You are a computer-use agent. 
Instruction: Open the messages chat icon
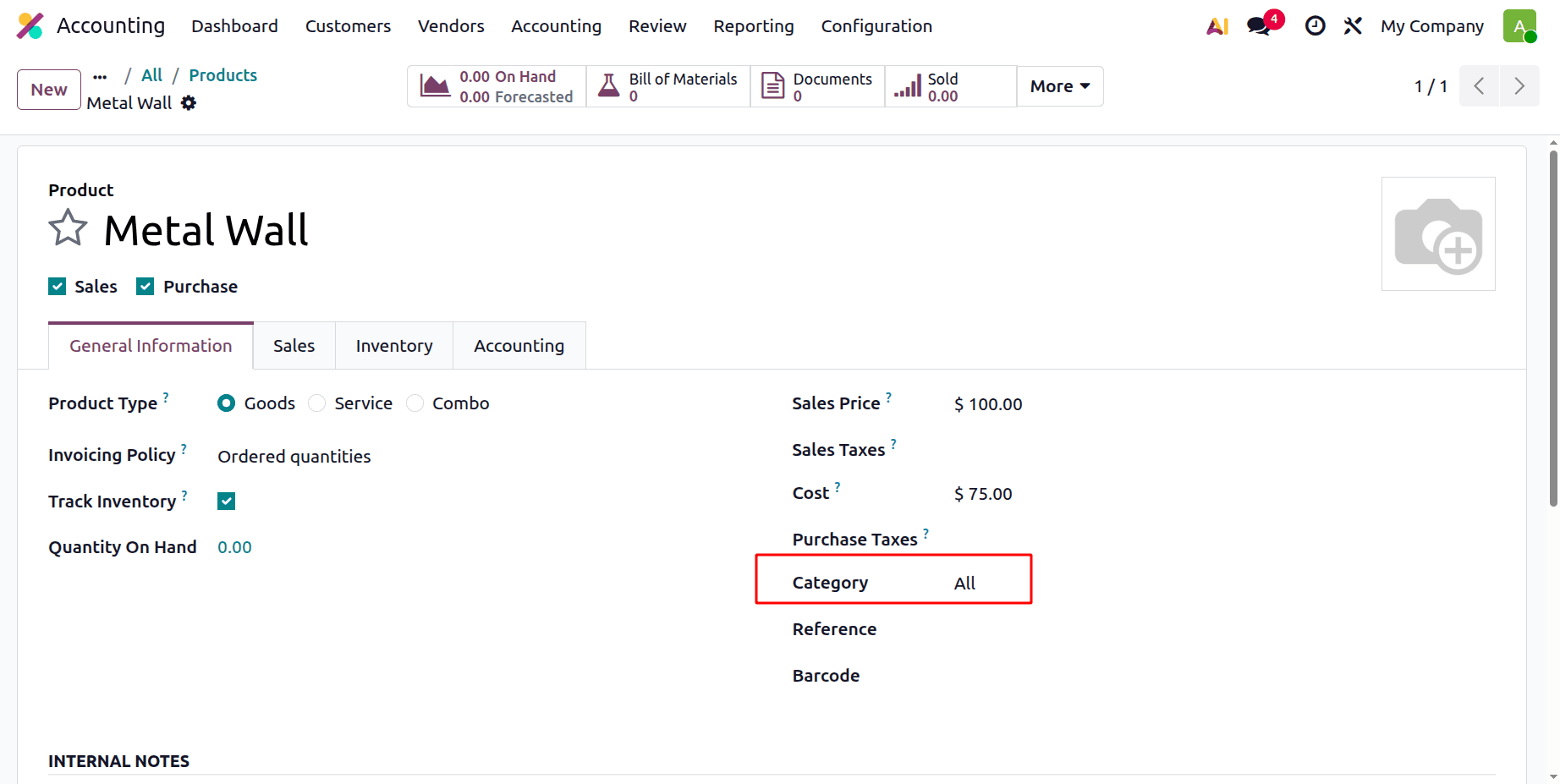tap(1259, 26)
